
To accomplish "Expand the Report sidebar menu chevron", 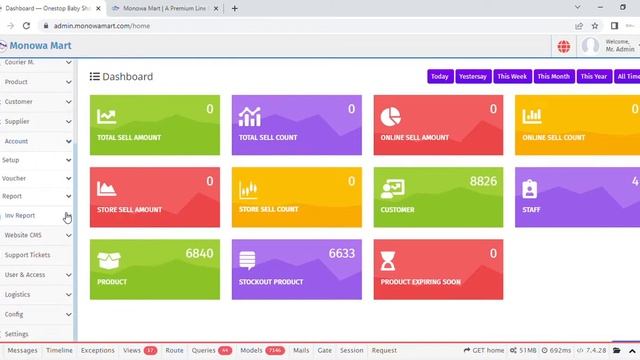I will point(68,196).
